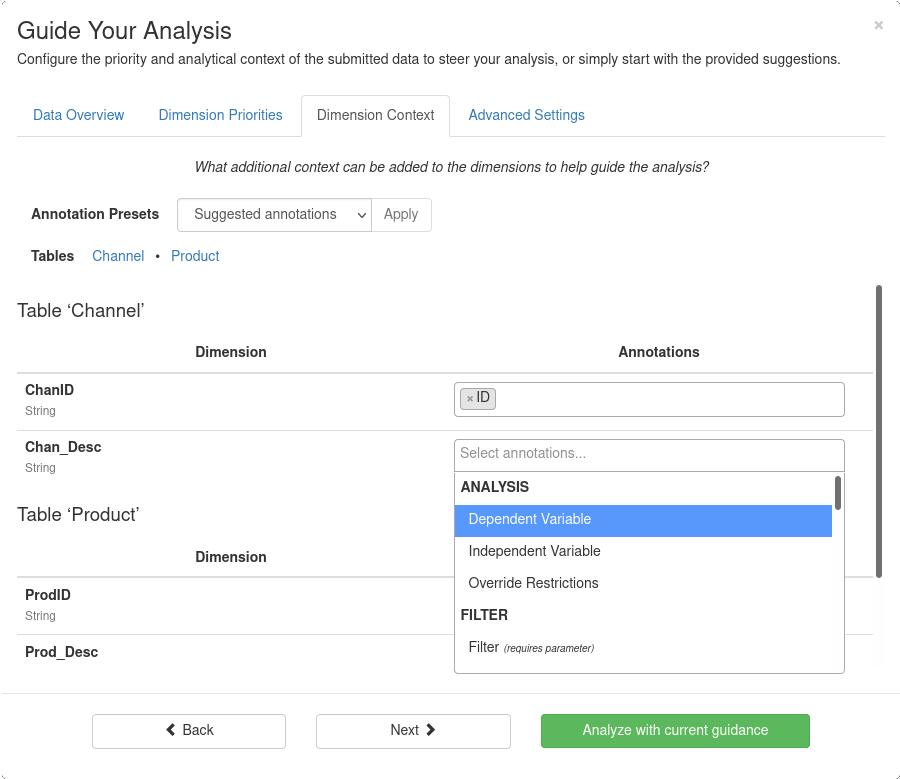Click the ChanID dimension name
Image resolution: width=900 pixels, height=779 pixels.
click(49, 390)
